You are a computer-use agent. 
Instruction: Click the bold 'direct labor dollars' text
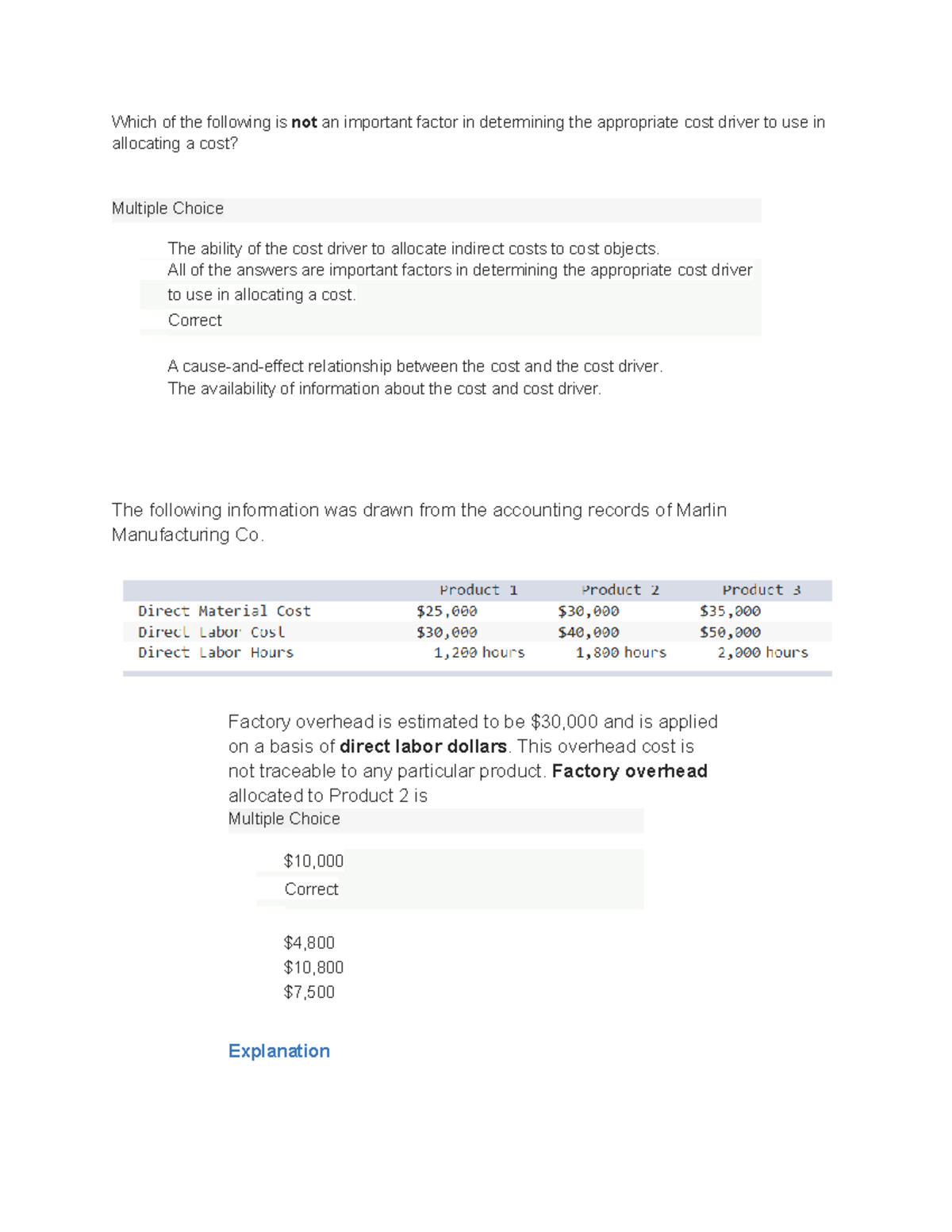click(423, 746)
